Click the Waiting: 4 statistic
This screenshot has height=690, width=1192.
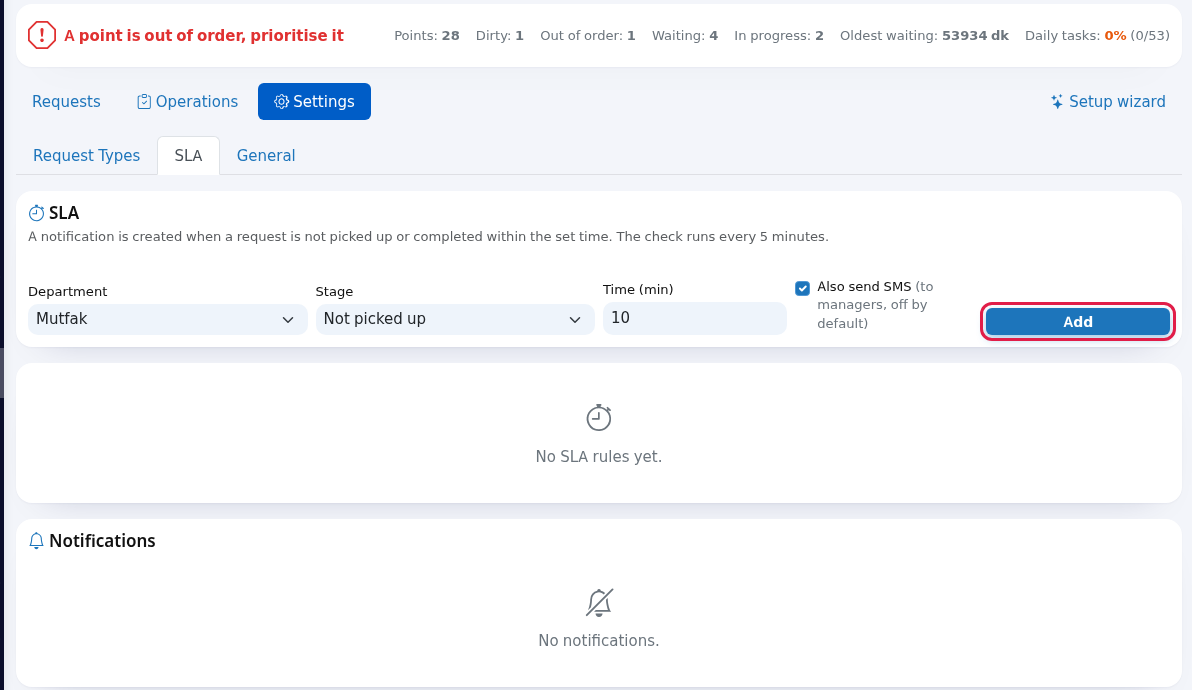point(685,36)
